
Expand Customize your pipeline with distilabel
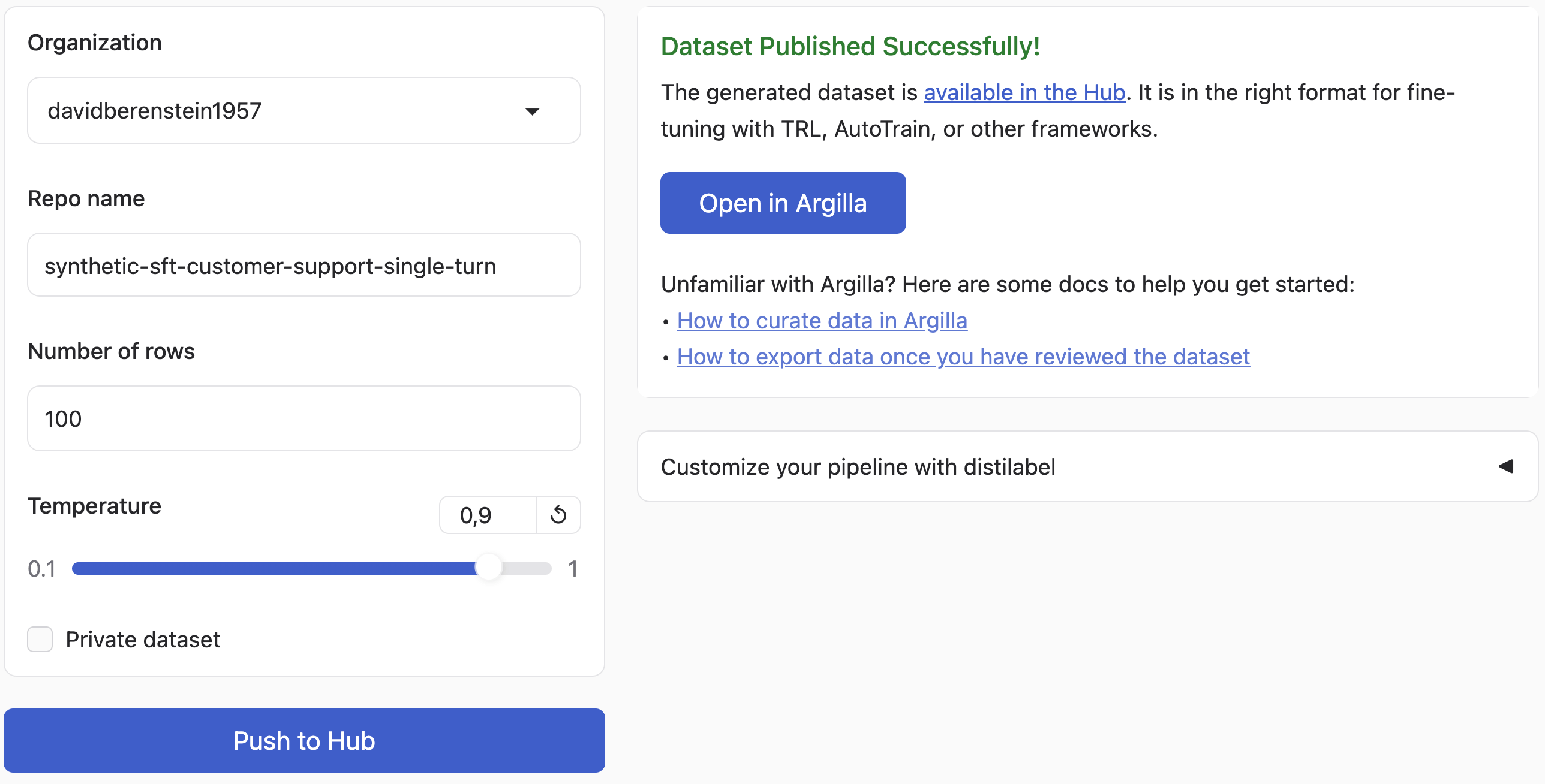pos(858,467)
